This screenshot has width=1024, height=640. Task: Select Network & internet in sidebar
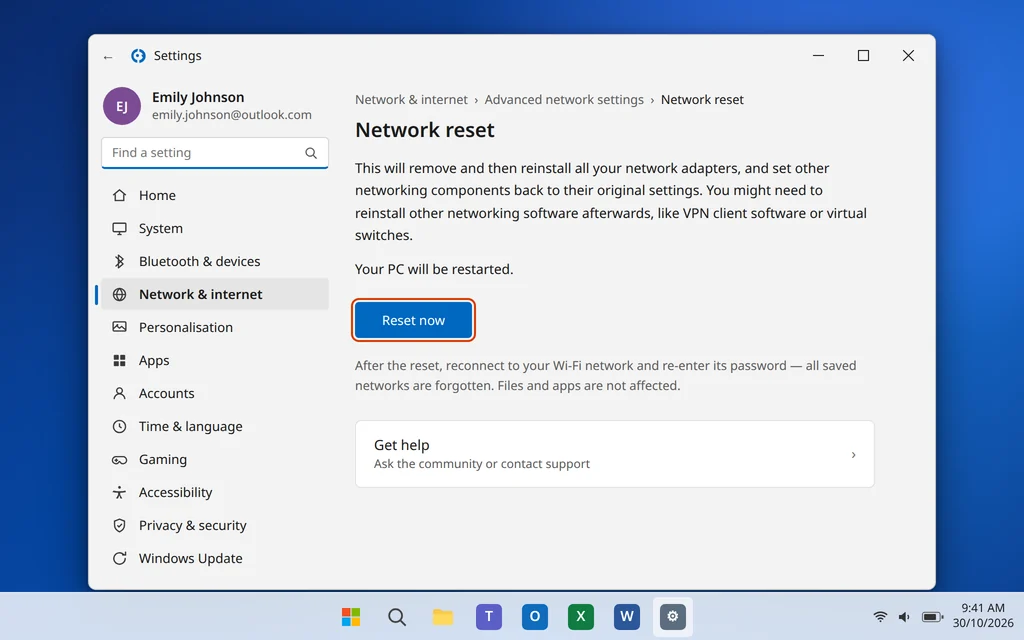point(215,295)
